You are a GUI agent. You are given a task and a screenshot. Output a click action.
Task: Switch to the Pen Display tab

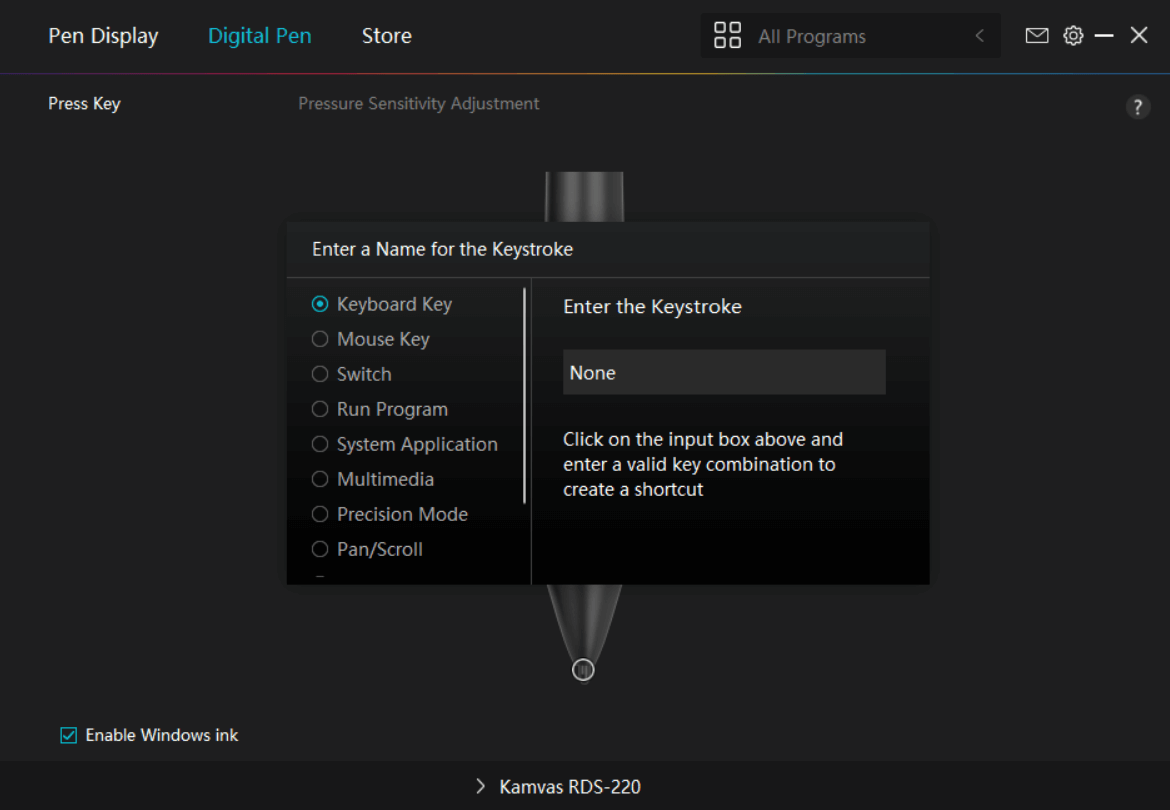[x=103, y=36]
